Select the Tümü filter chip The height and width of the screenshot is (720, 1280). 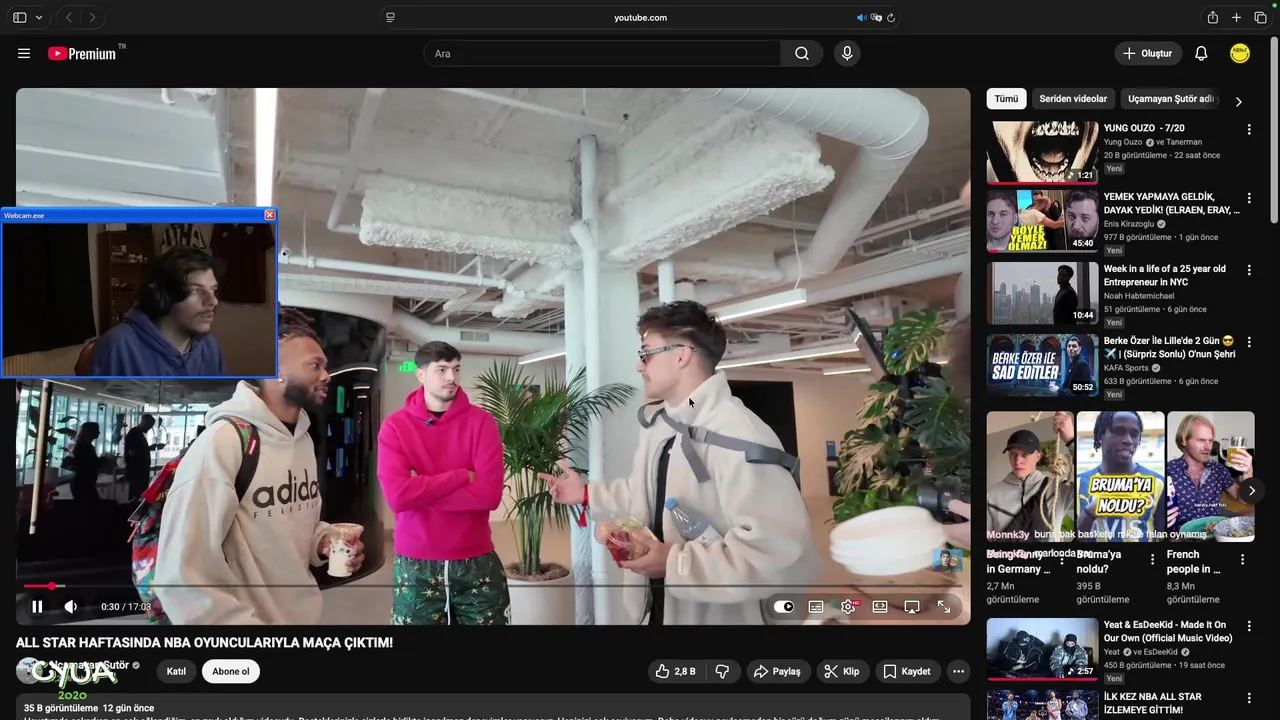coord(1006,99)
